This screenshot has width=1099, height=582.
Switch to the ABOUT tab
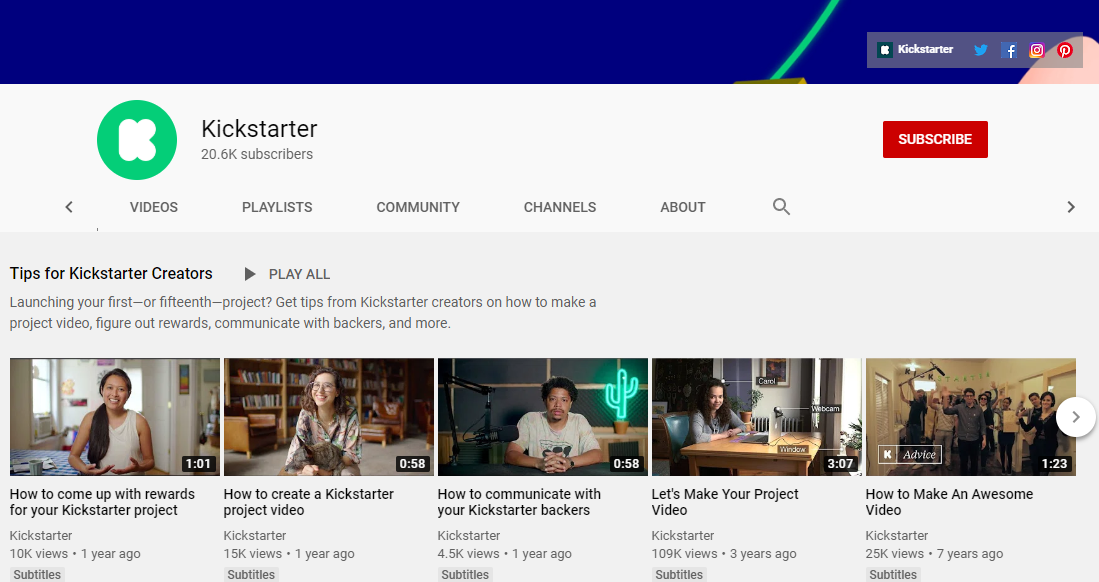(683, 207)
